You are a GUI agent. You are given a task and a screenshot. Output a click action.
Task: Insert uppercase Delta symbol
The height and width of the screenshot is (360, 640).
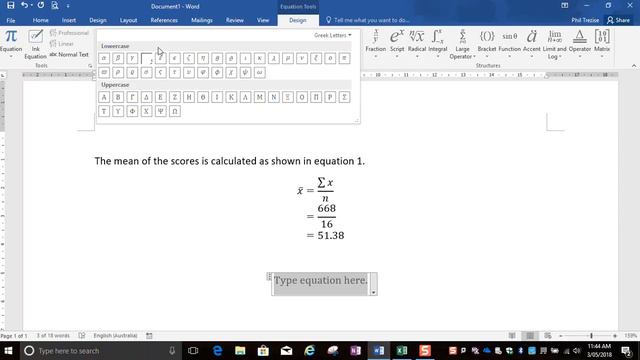pyautogui.click(x=146, y=97)
